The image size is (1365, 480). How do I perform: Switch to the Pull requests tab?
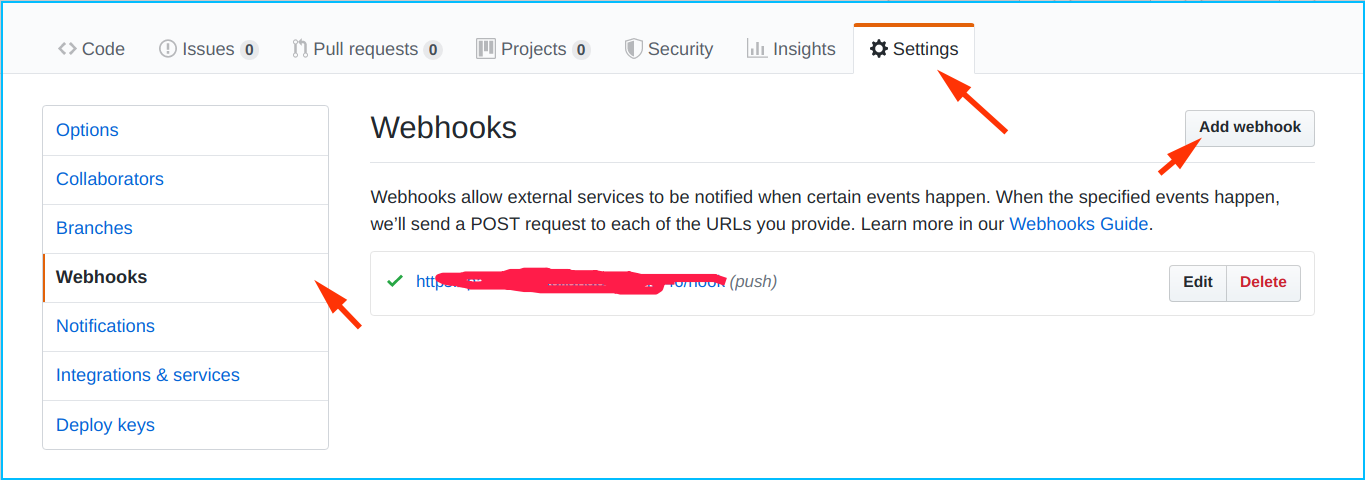click(x=365, y=49)
